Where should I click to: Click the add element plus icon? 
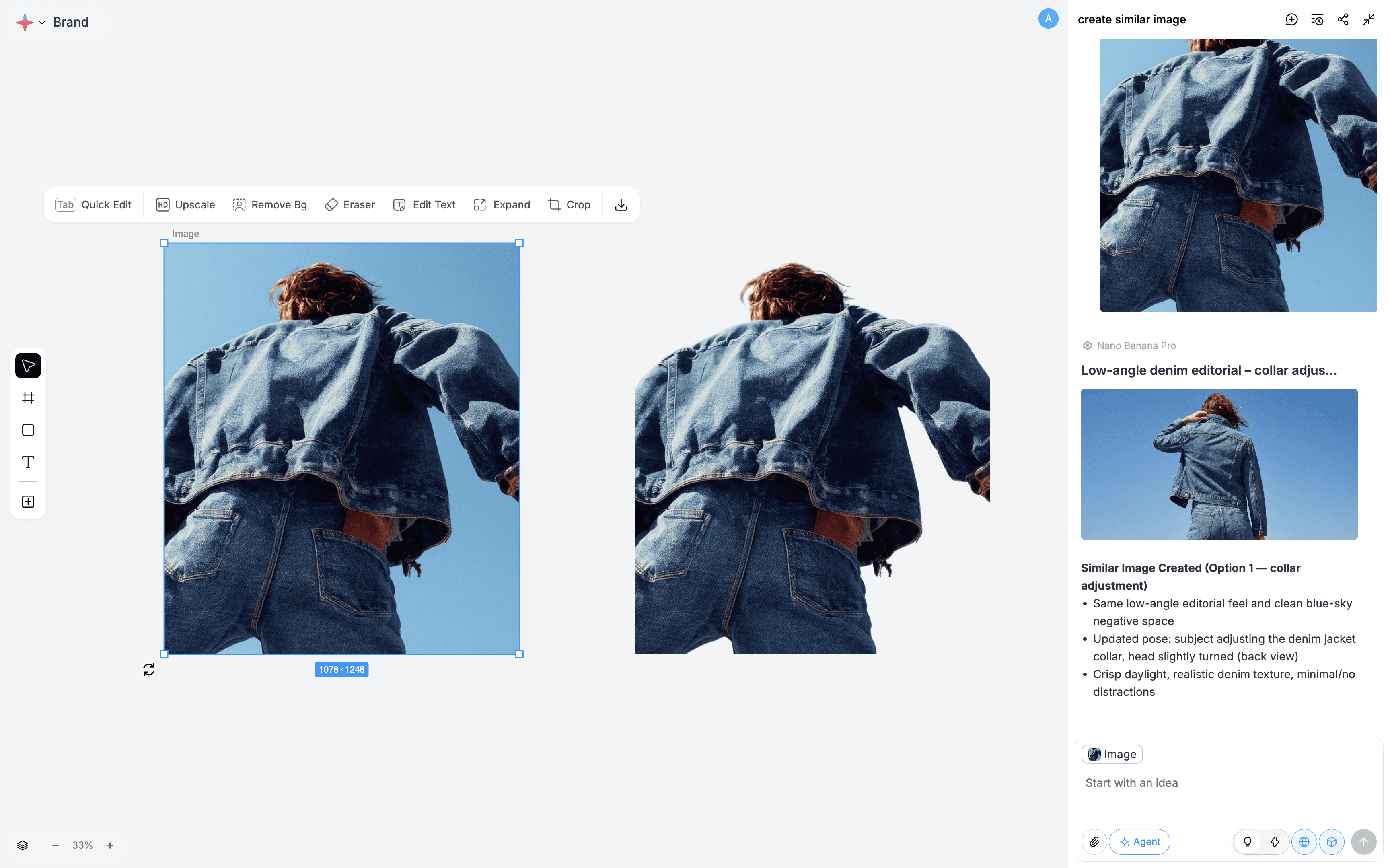[x=27, y=502]
